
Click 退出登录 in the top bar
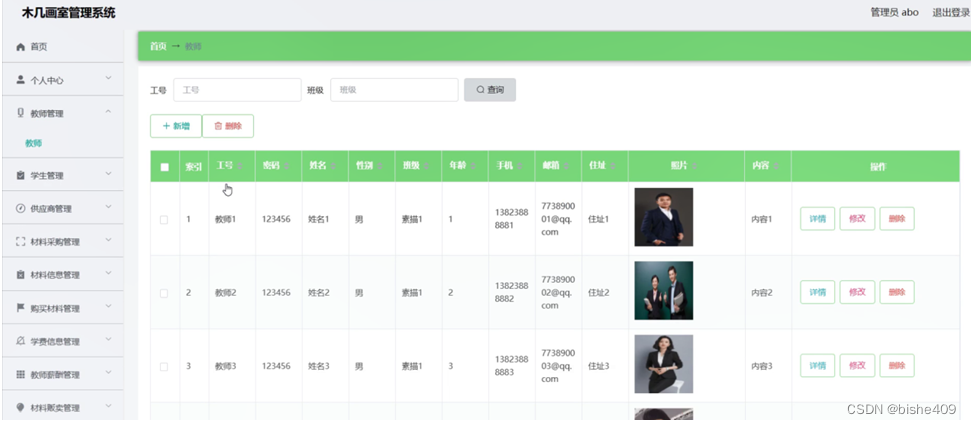[951, 12]
